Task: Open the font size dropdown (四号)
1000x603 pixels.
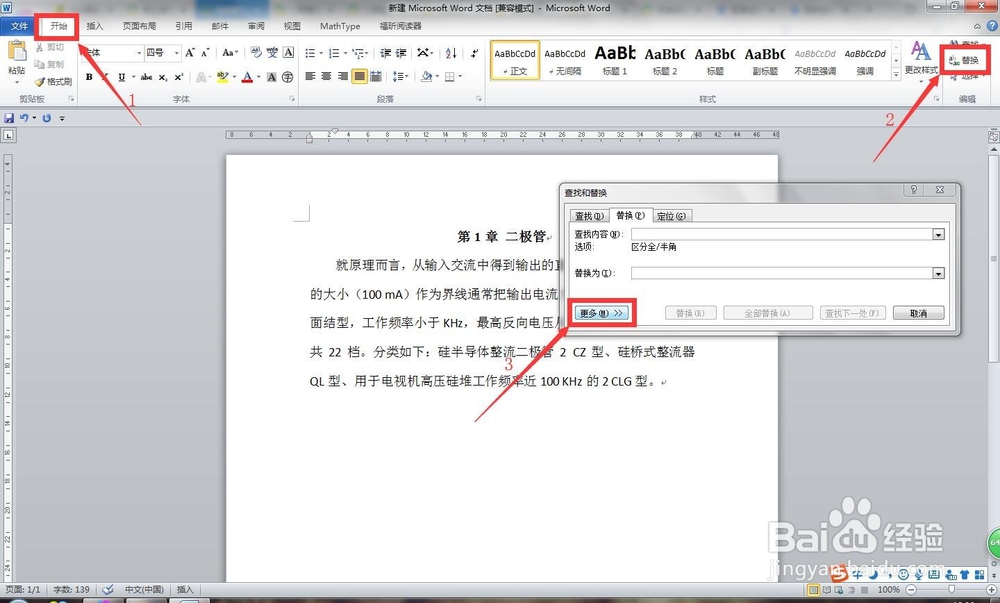Action: [x=177, y=53]
